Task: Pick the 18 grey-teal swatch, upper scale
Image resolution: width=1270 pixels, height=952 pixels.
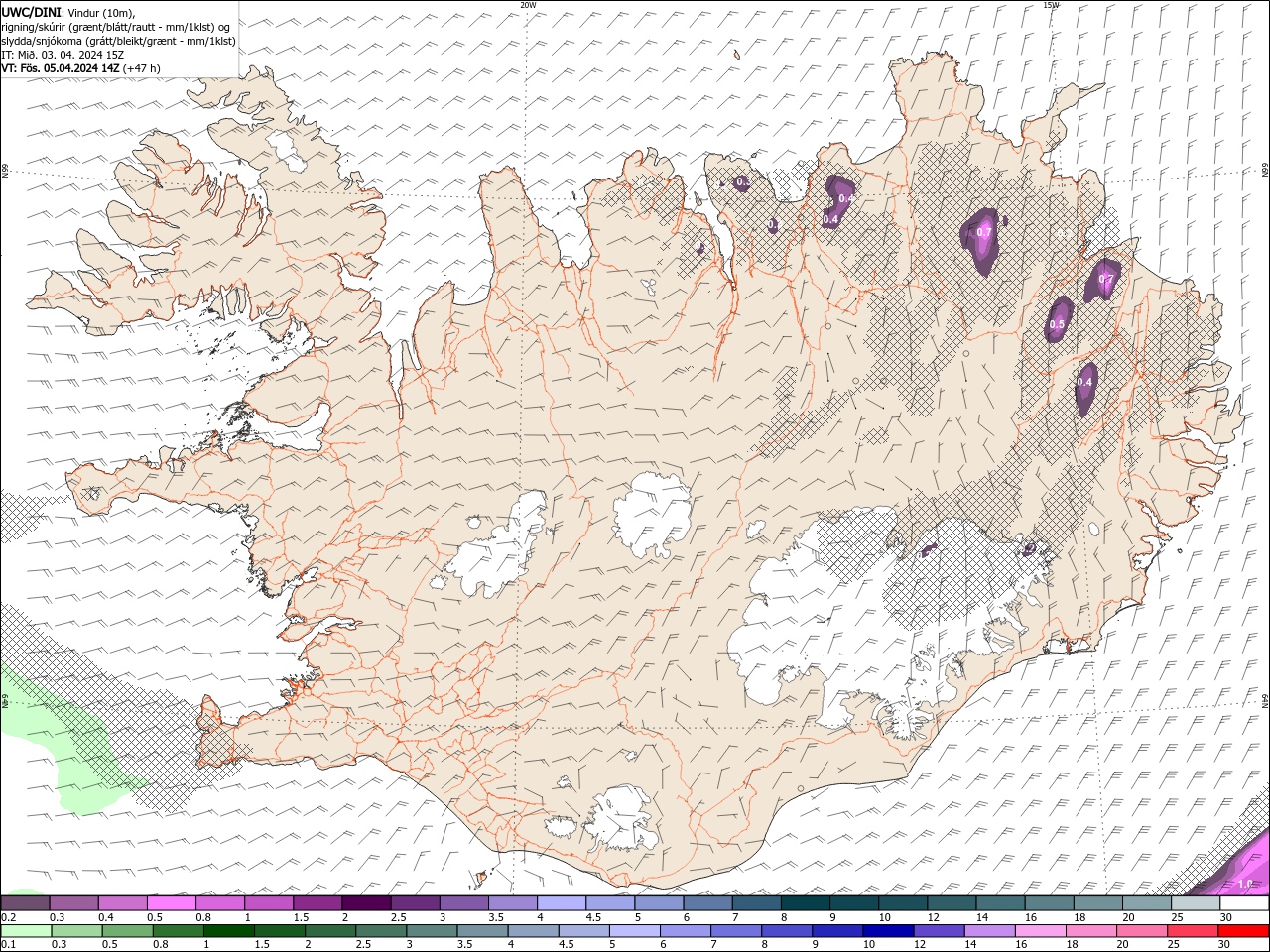Action: (x=1098, y=903)
